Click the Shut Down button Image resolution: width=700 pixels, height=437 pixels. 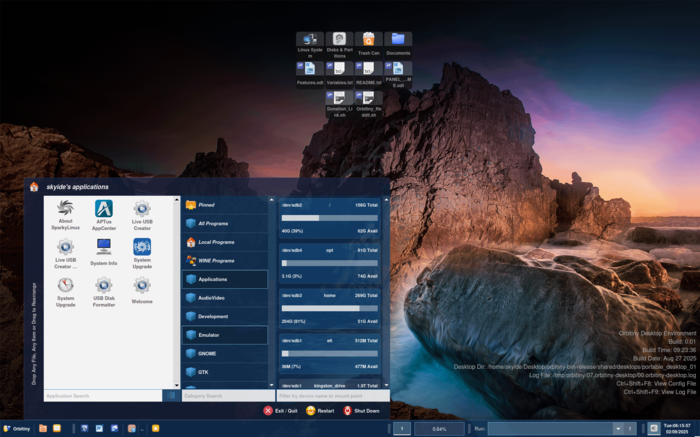click(361, 411)
